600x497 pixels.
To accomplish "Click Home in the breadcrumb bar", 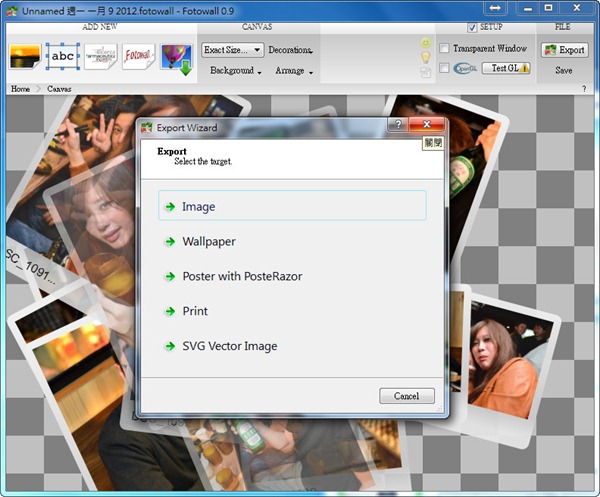I will pyautogui.click(x=20, y=89).
